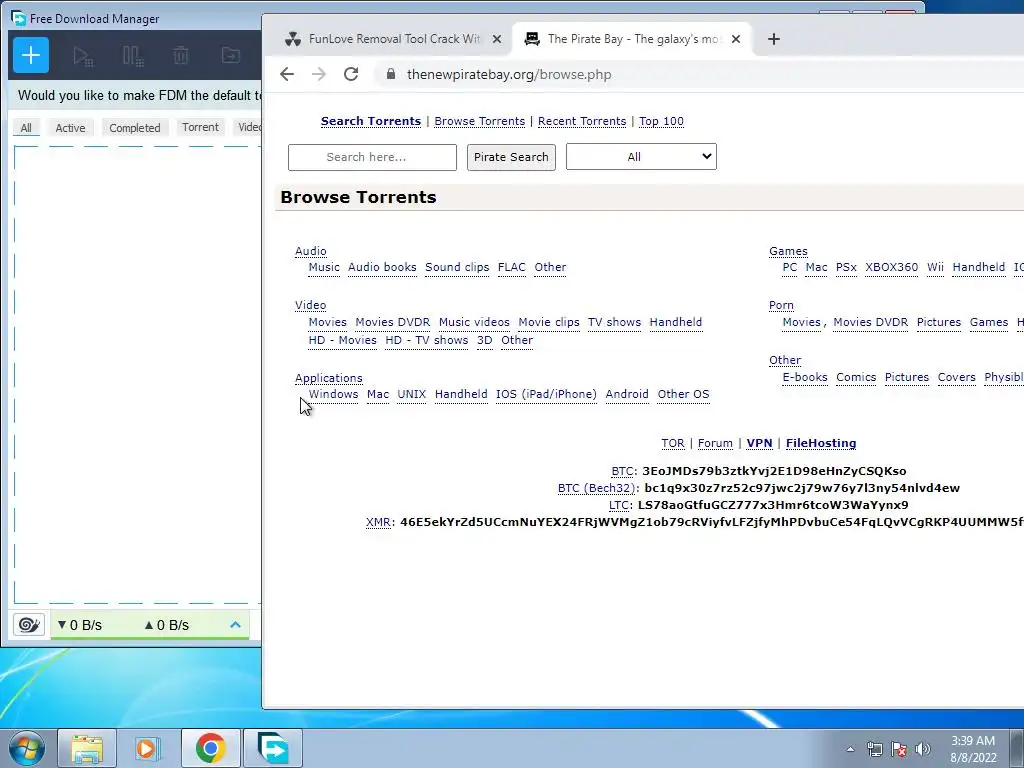Screen dimensions: 1024x768
Task: Open Windows applications link
Action: (x=333, y=394)
